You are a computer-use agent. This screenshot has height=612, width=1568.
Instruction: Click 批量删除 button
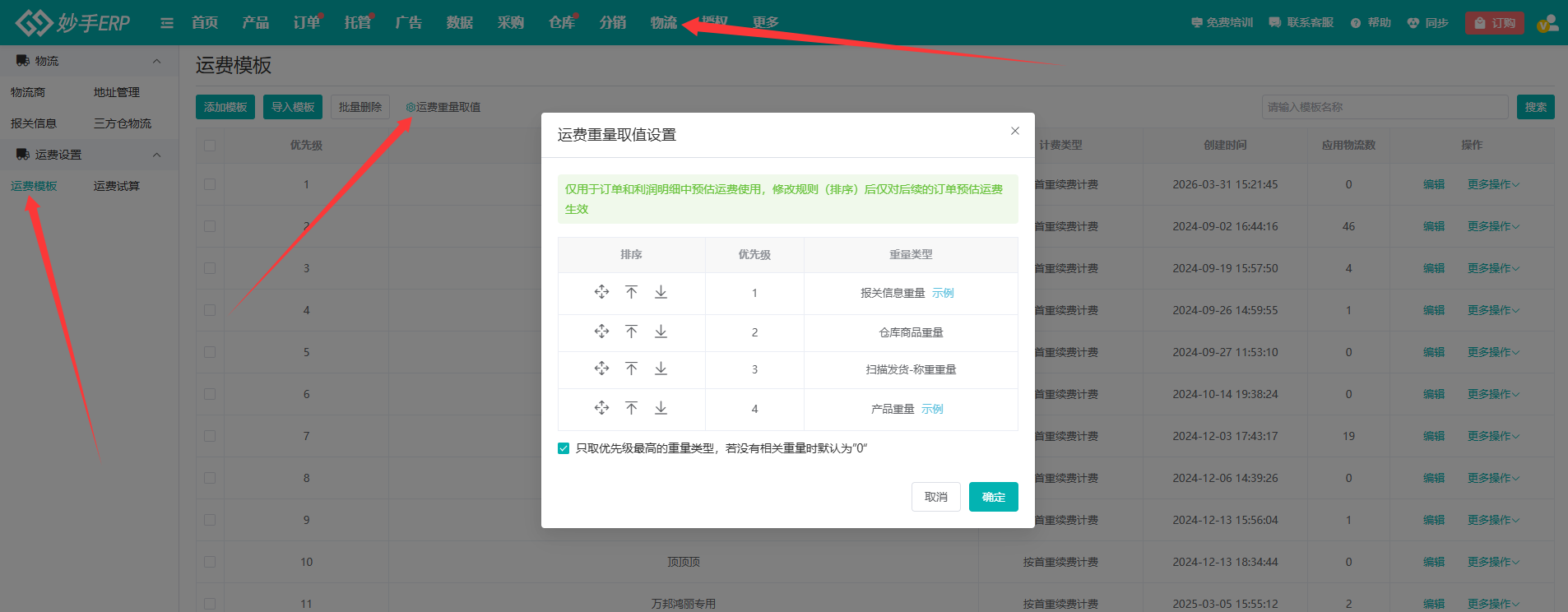360,107
